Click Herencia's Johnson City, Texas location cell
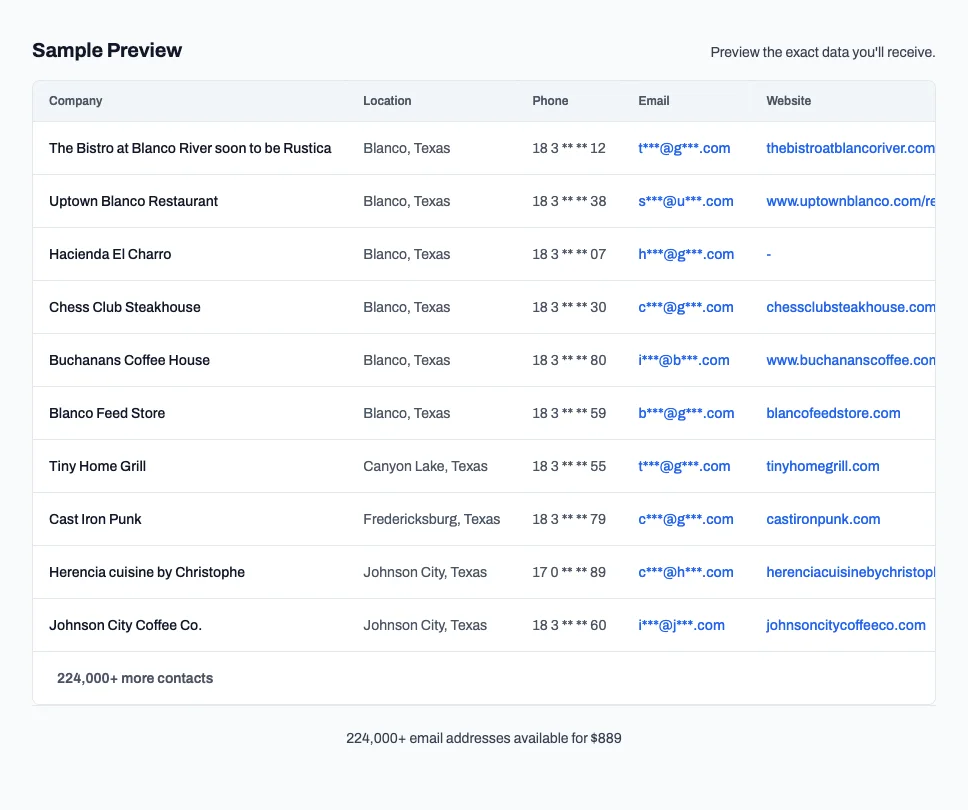The width and height of the screenshot is (968, 810). click(x=425, y=573)
